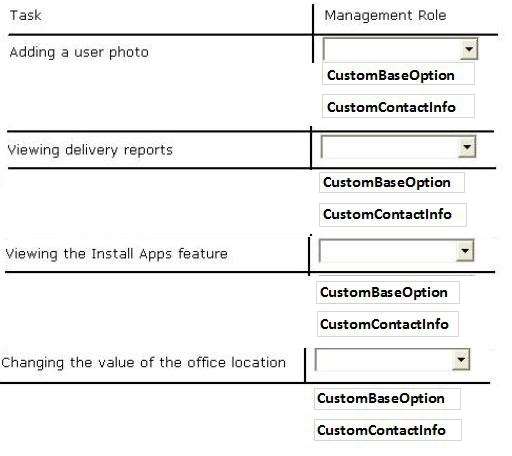Click the role field beside Adding a user photo
The image size is (512, 456).
coord(400,50)
